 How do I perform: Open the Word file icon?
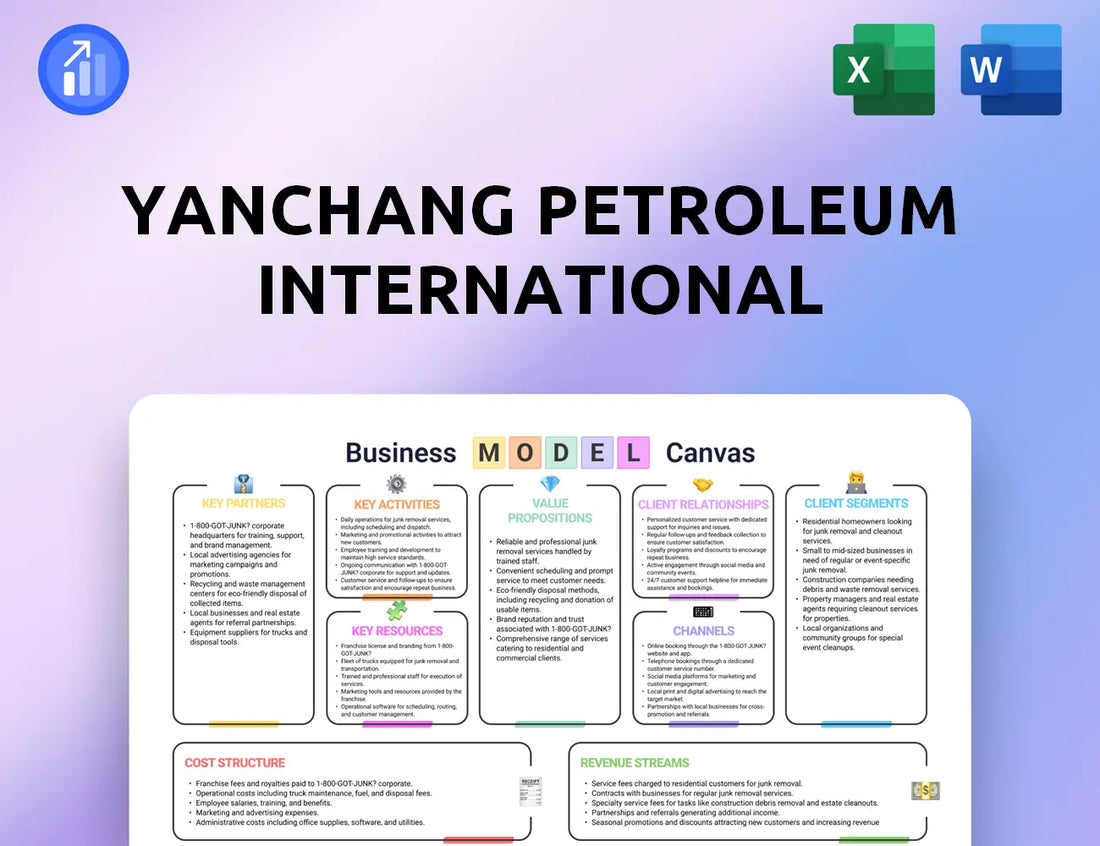(1011, 69)
